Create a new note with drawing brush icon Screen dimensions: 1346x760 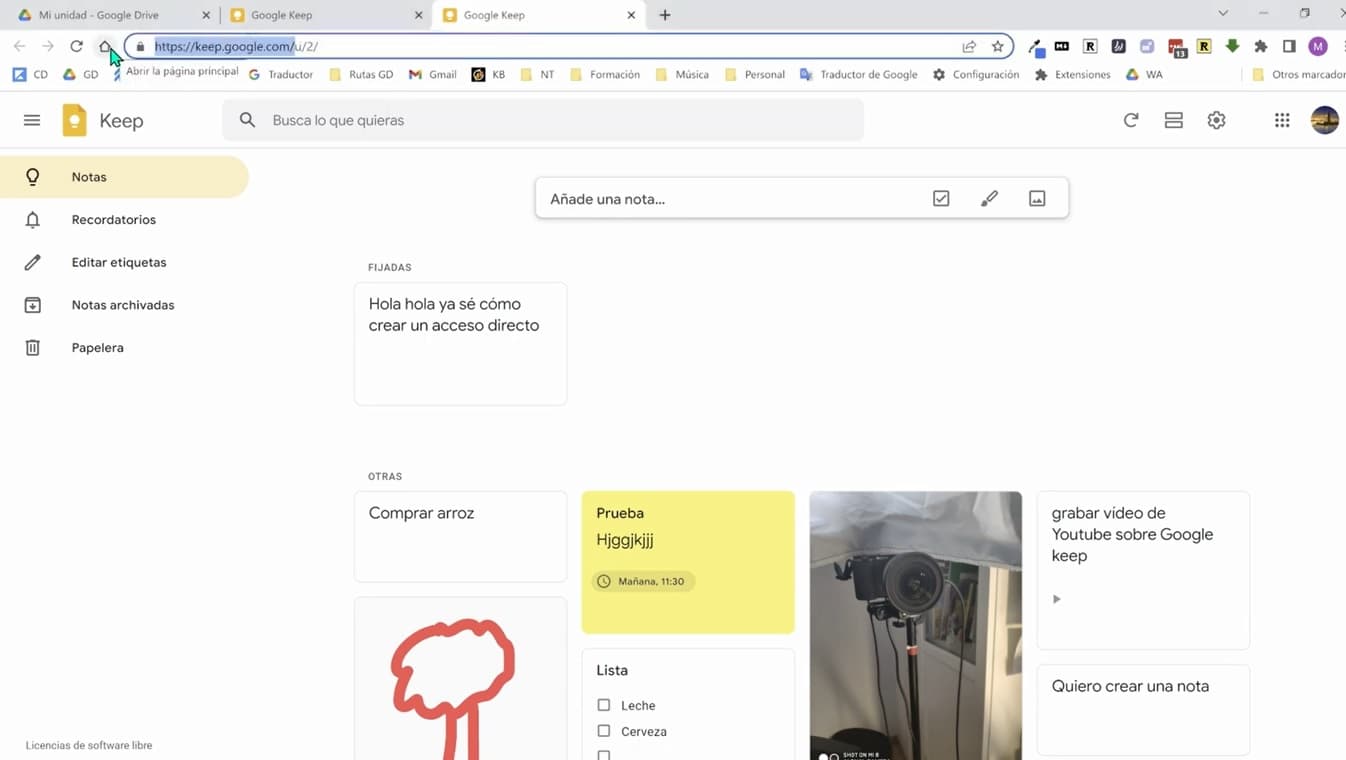tap(989, 198)
